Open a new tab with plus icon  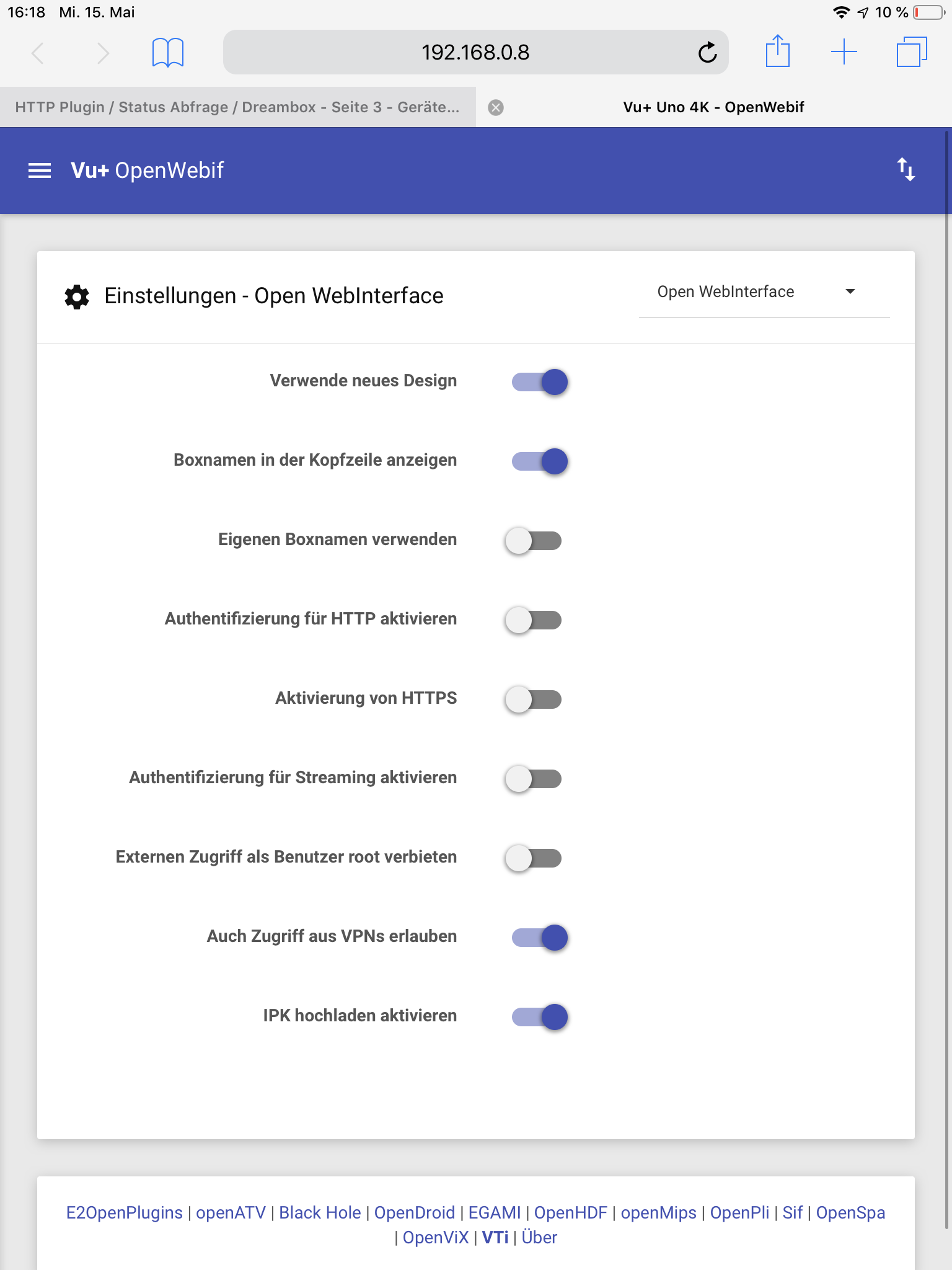point(844,51)
